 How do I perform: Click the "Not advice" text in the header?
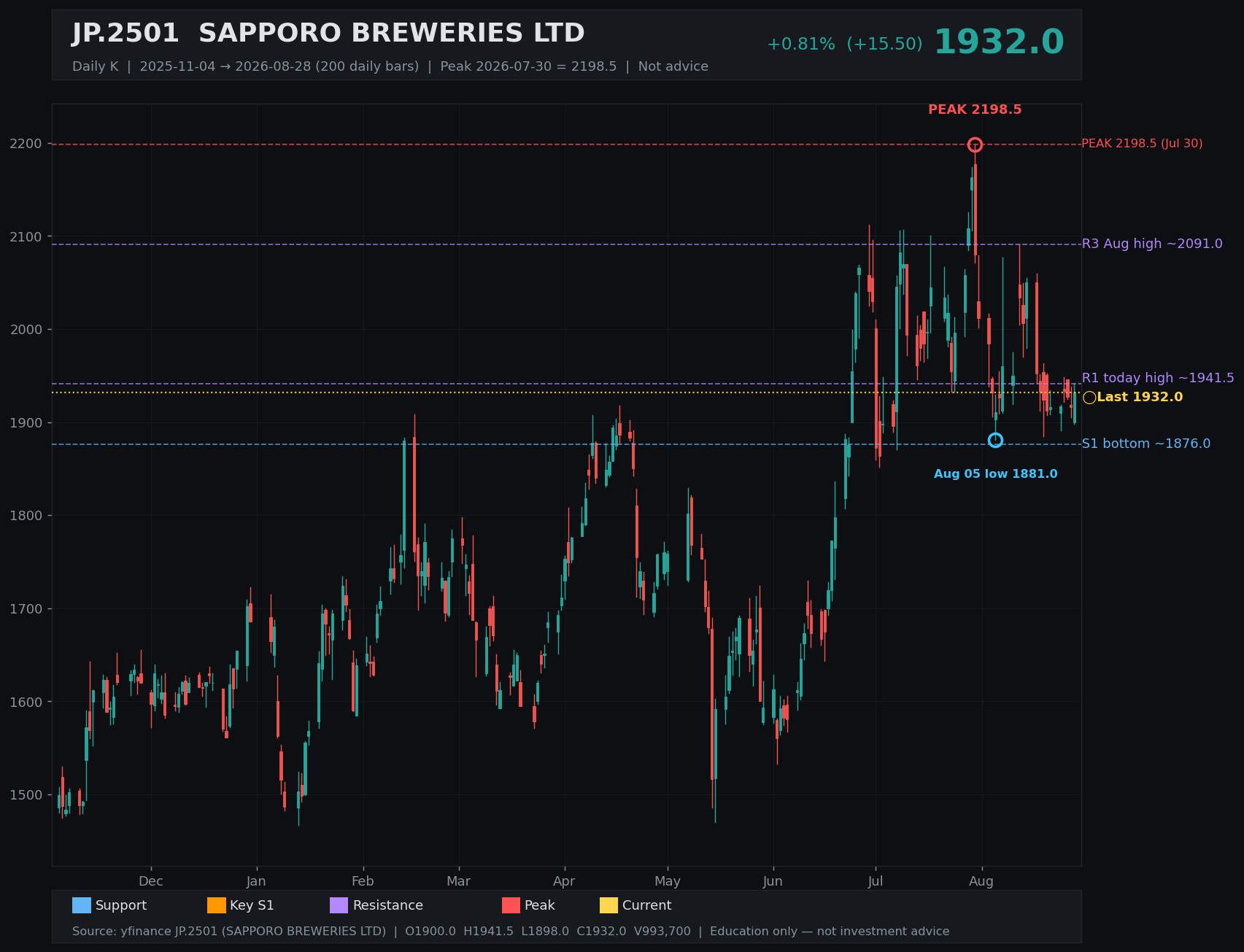coord(673,66)
